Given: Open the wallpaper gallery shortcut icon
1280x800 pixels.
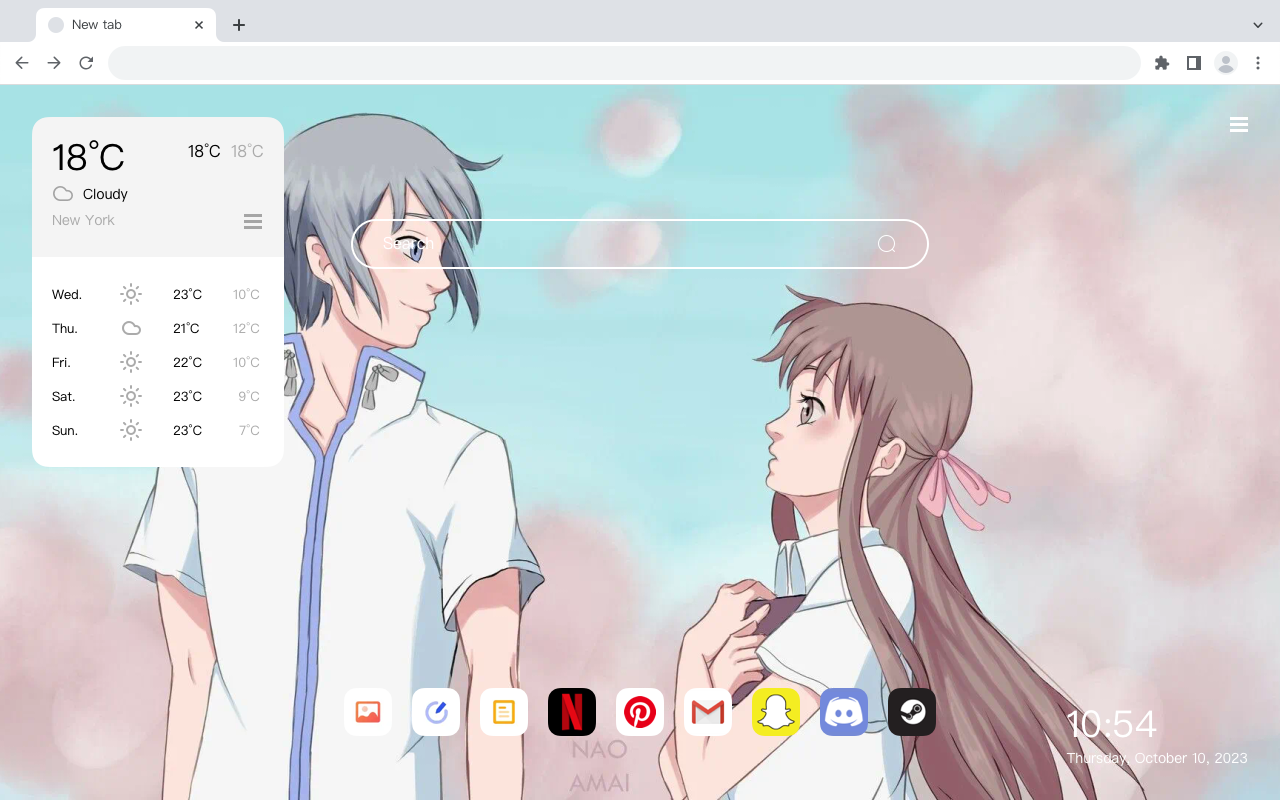Looking at the screenshot, I should point(368,712).
